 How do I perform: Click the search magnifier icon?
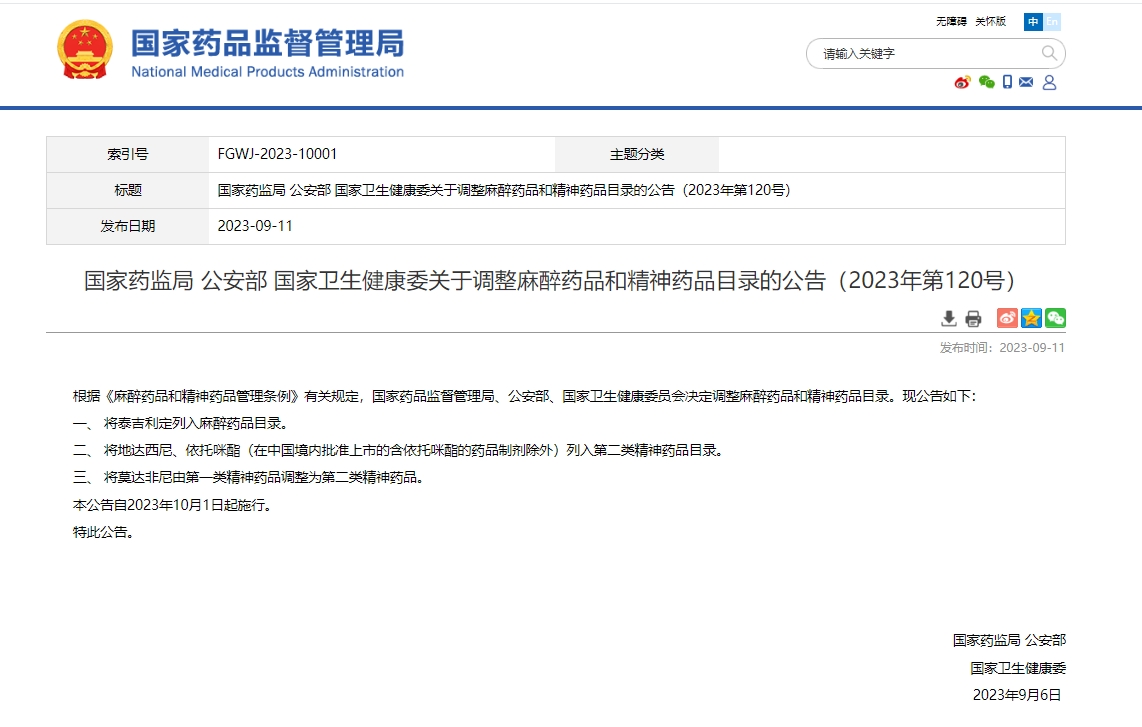click(x=1049, y=53)
